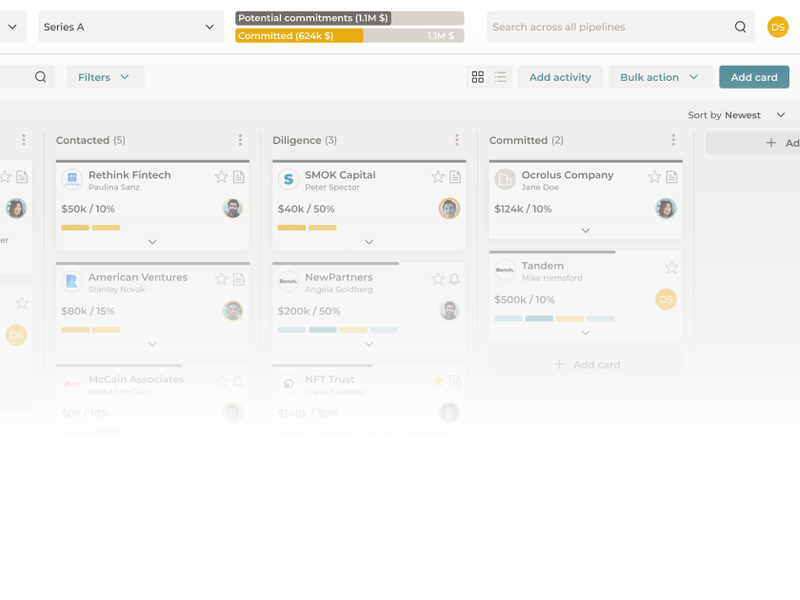Click the Add activity button

(559, 77)
